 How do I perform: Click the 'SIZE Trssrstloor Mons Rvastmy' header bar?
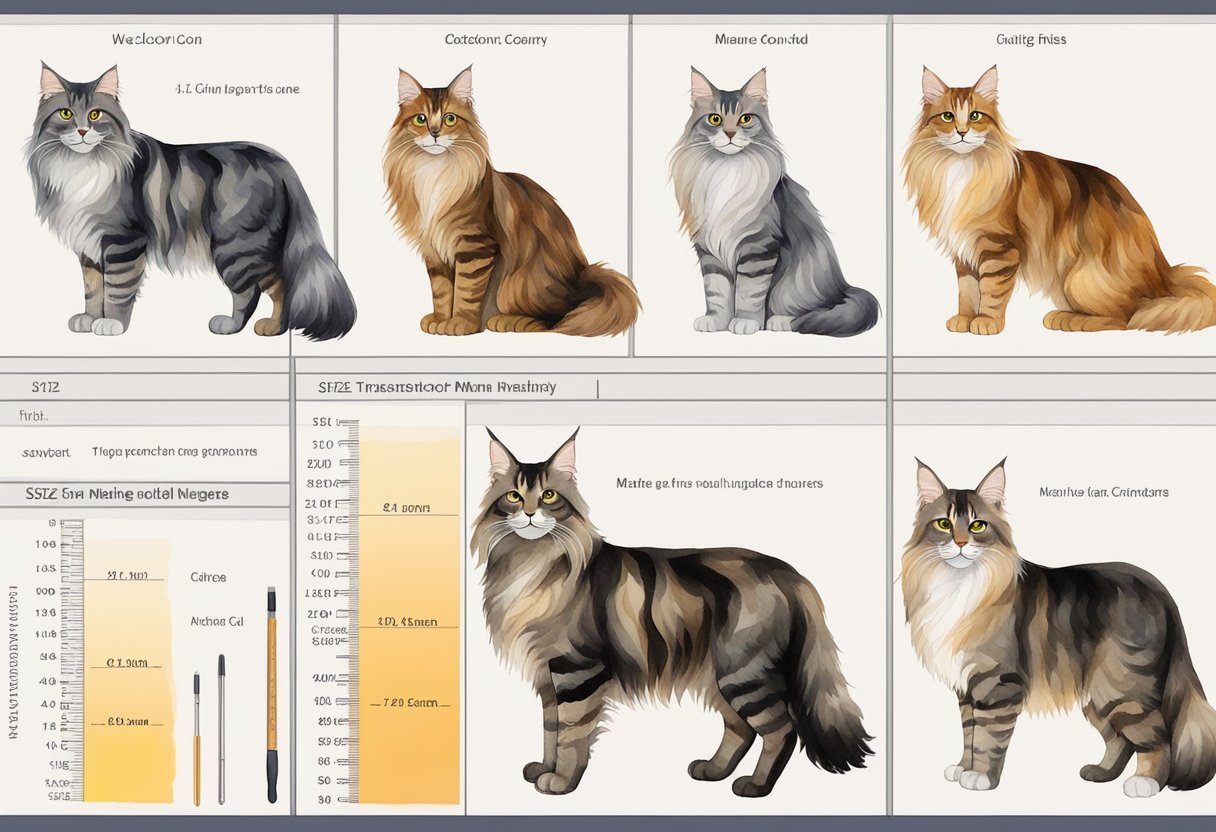[x=432, y=386]
